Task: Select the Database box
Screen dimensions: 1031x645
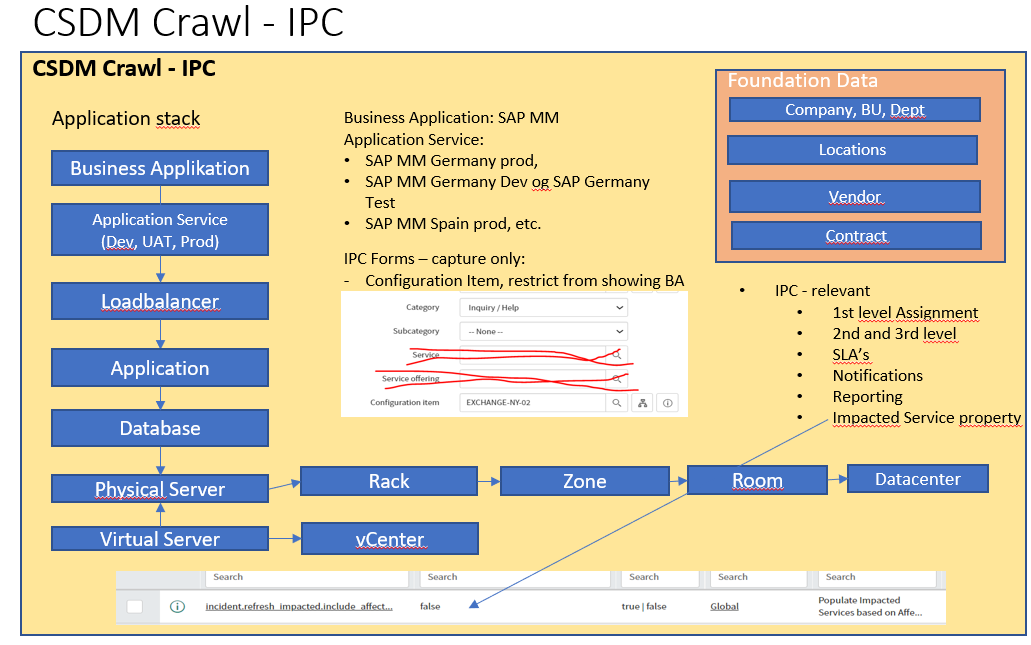Action: [160, 428]
